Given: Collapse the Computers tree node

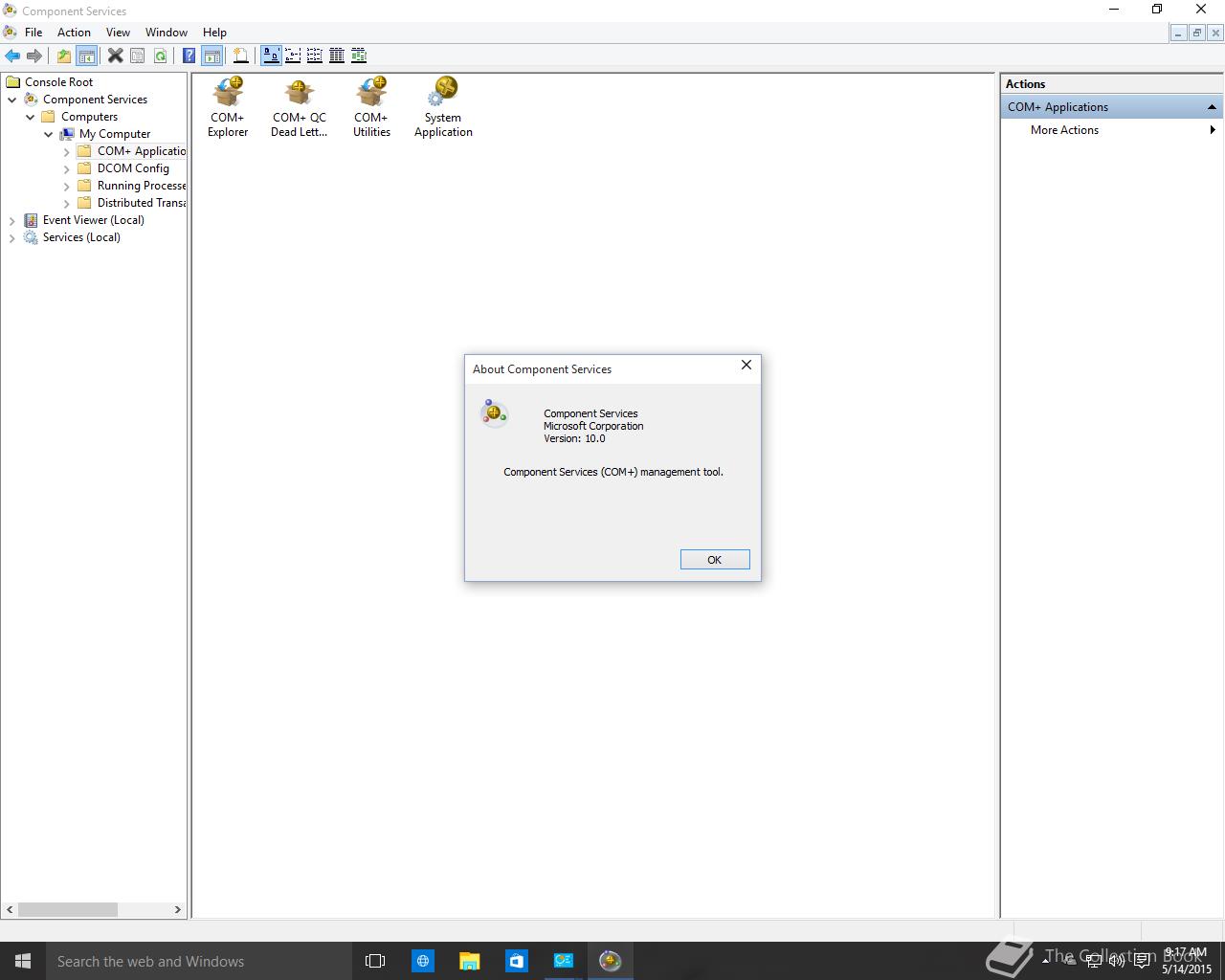Looking at the screenshot, I should point(31,117).
